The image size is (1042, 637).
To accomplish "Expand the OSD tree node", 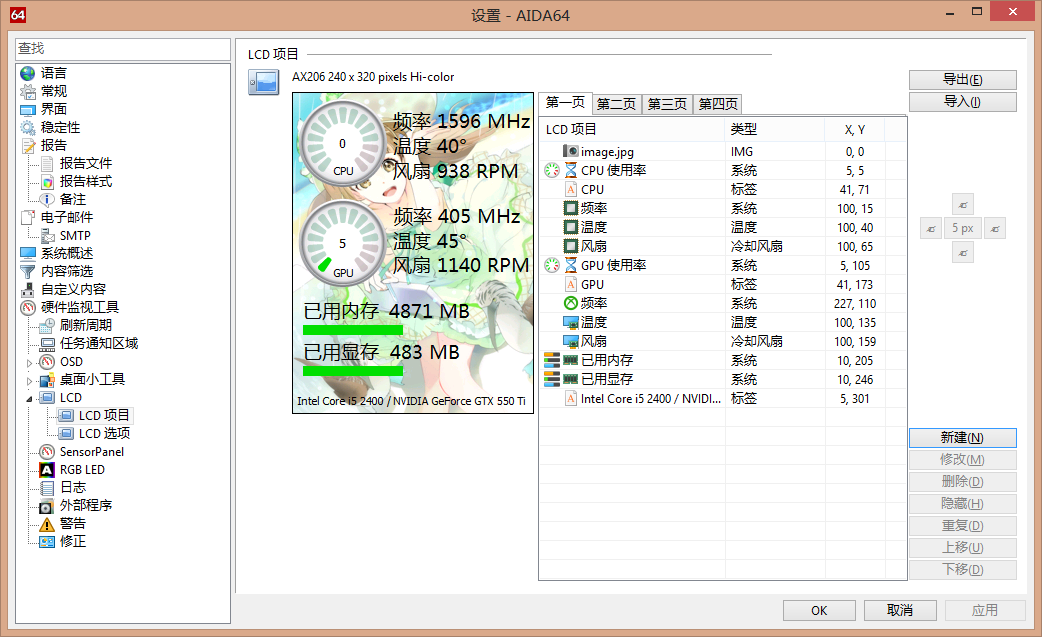I will point(29,362).
